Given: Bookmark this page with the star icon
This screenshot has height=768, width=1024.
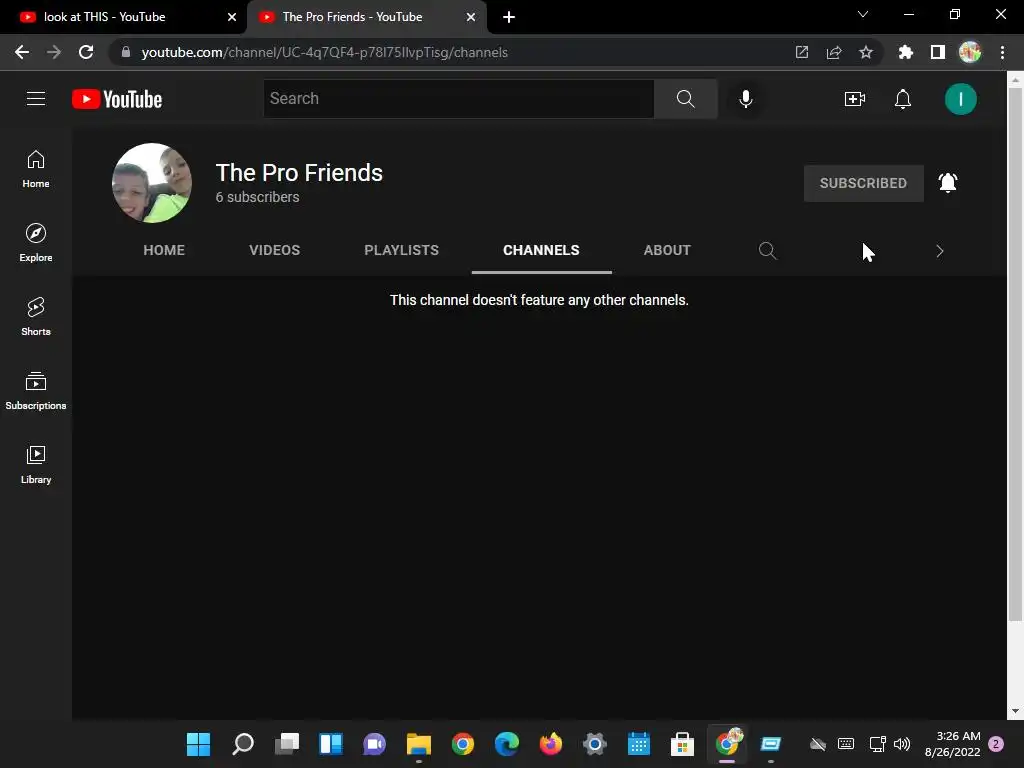Looking at the screenshot, I should click(865, 52).
